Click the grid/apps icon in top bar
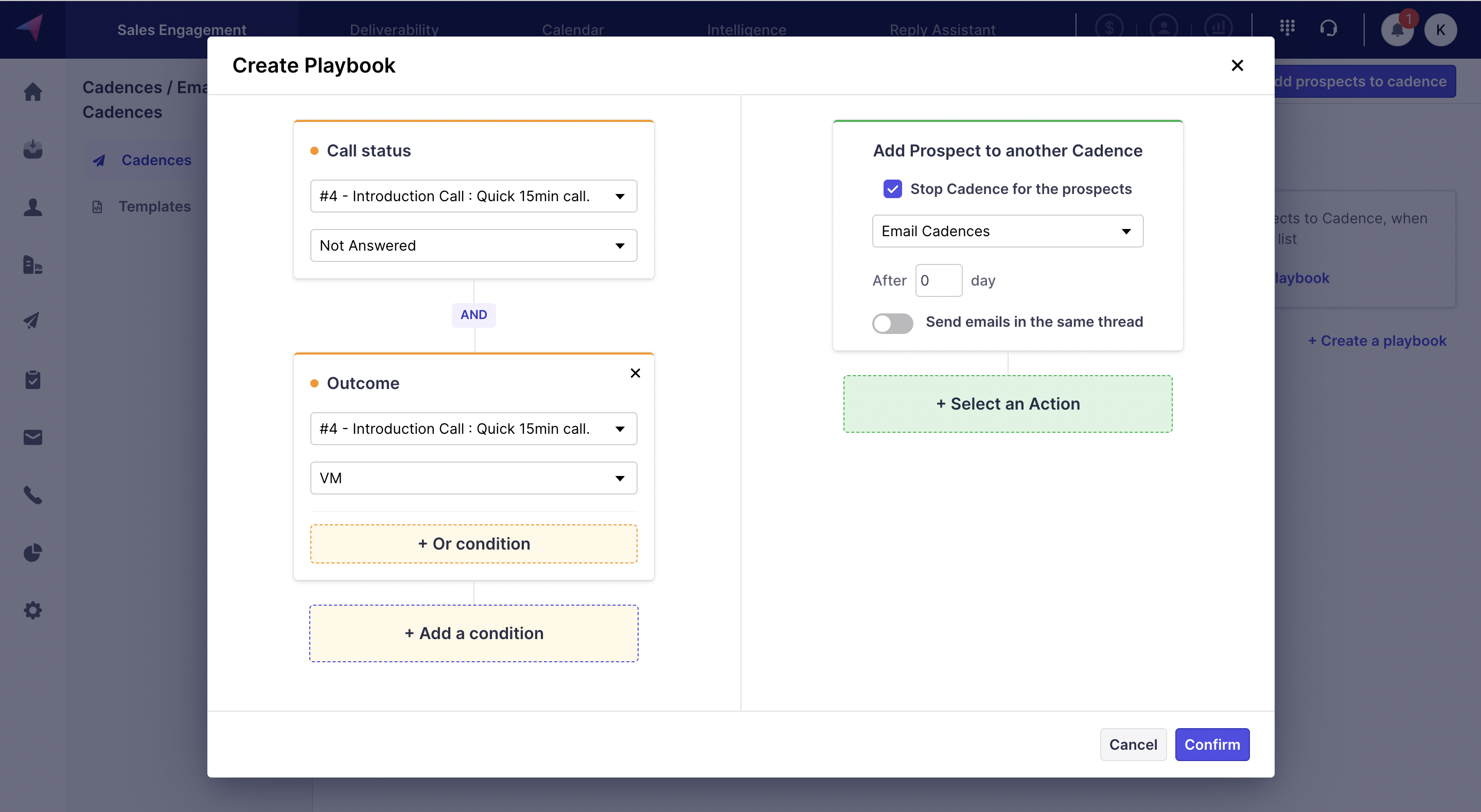The image size is (1481, 812). pos(1287,27)
